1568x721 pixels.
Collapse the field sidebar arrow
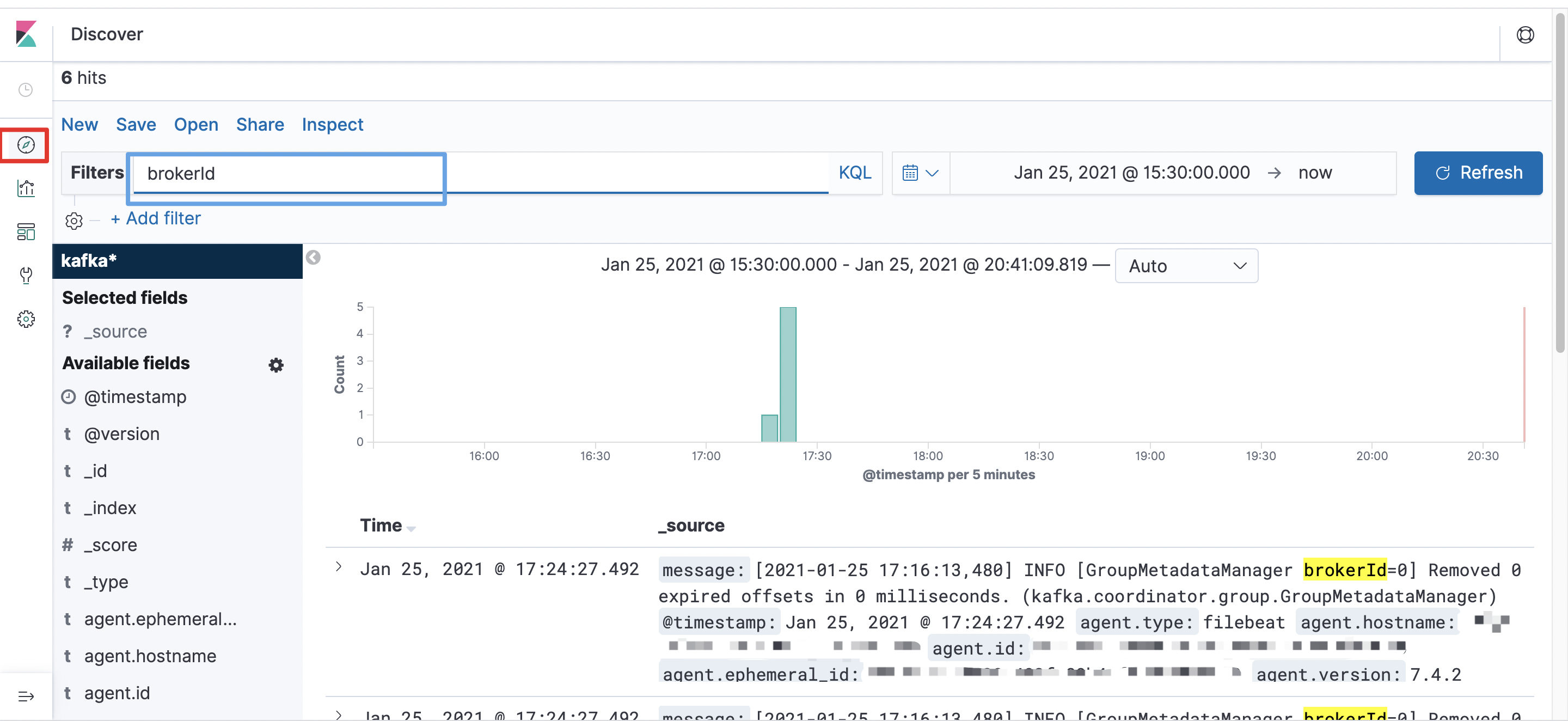[x=313, y=258]
